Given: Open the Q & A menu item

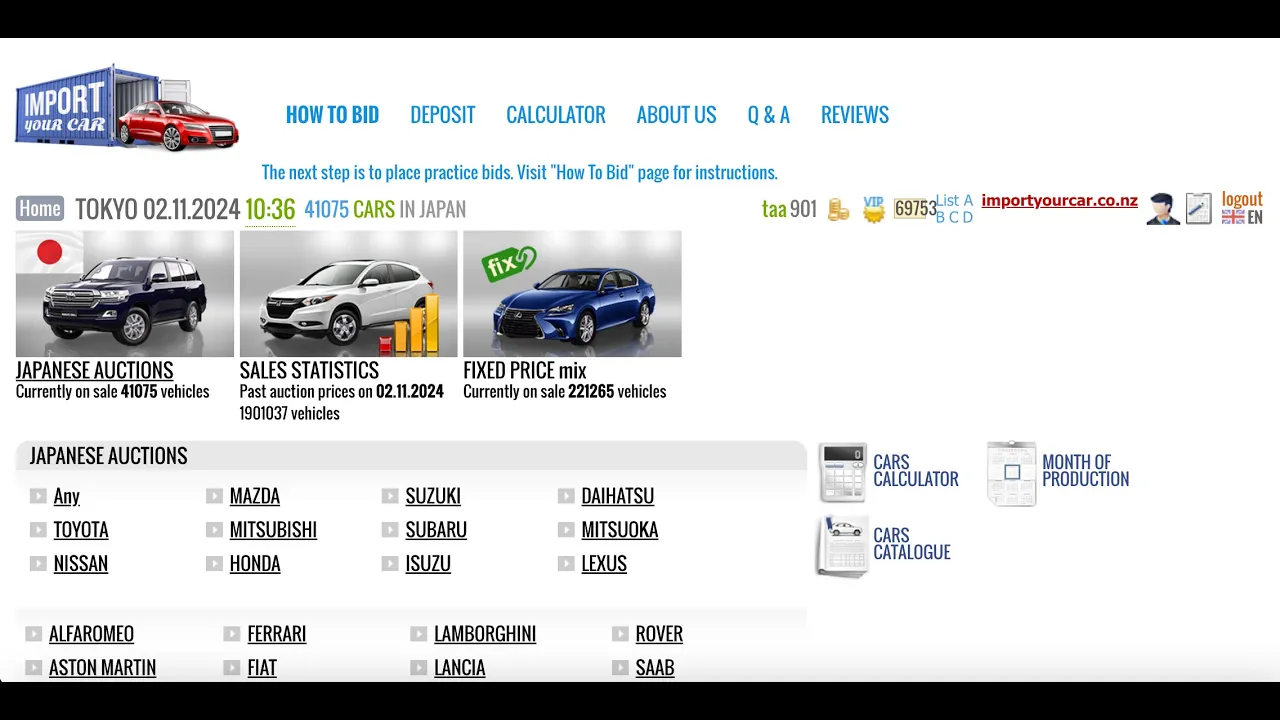Looking at the screenshot, I should (768, 115).
